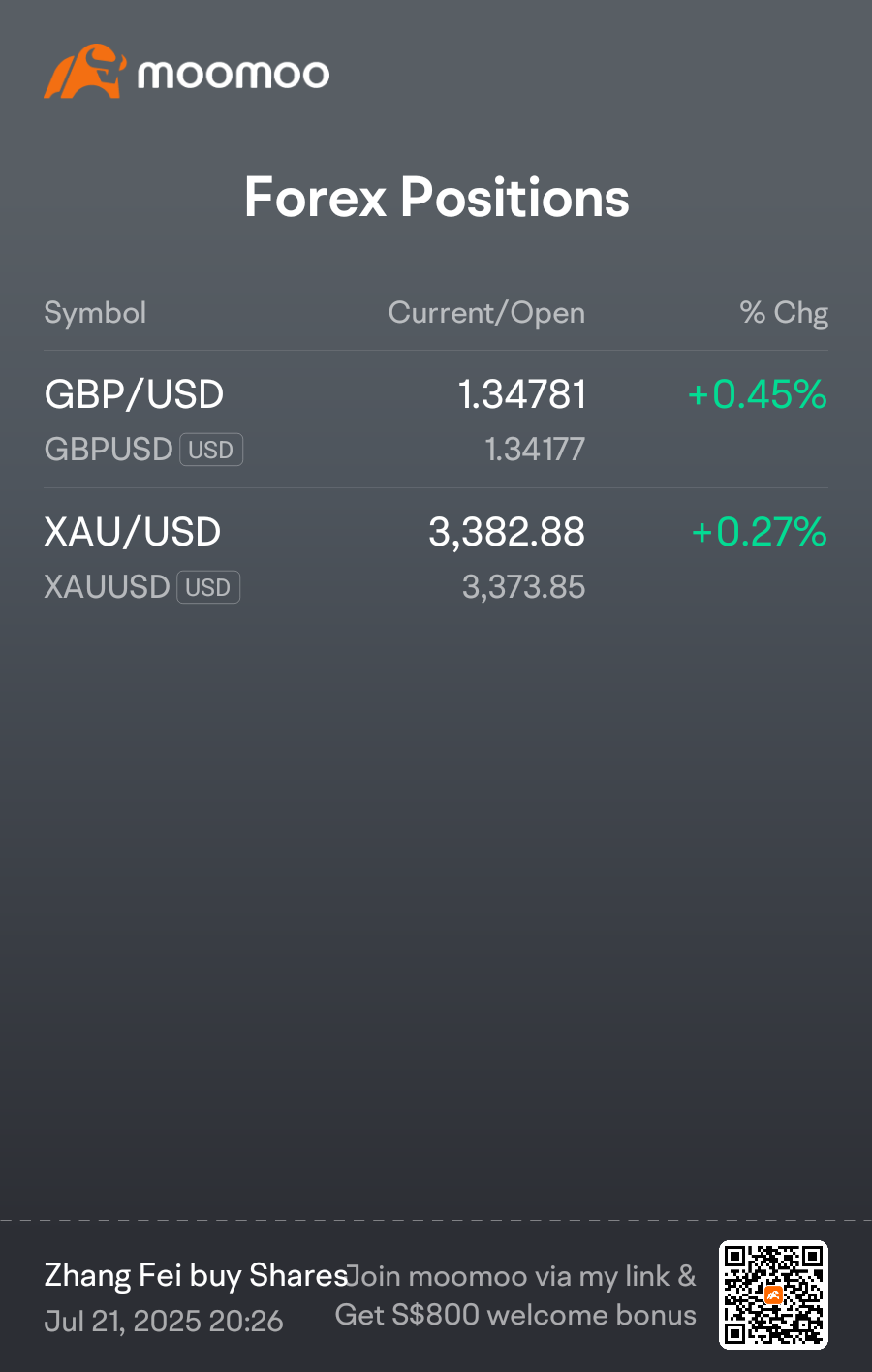Click the % Chg column header
The width and height of the screenshot is (872, 1372).
tap(784, 313)
